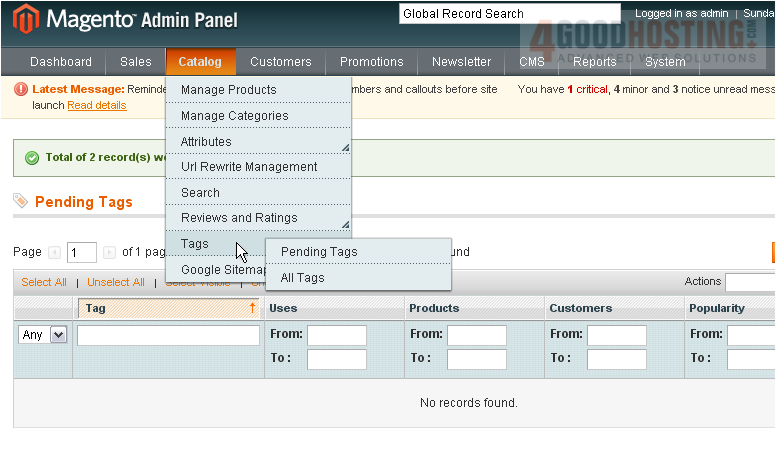Click the Global Record Search field
776x450 pixels.
pos(508,14)
